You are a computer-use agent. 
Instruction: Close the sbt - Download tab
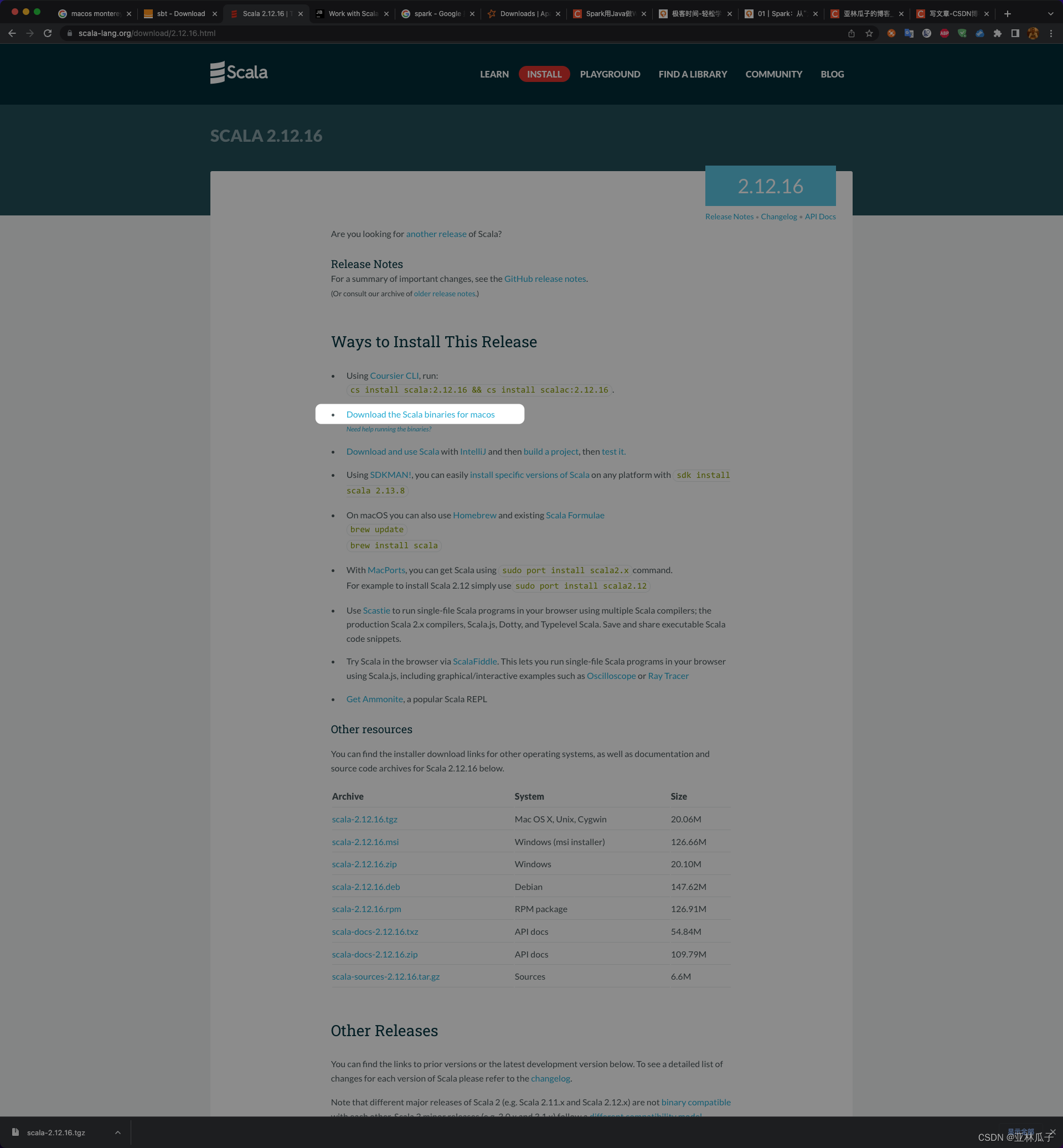click(x=215, y=14)
